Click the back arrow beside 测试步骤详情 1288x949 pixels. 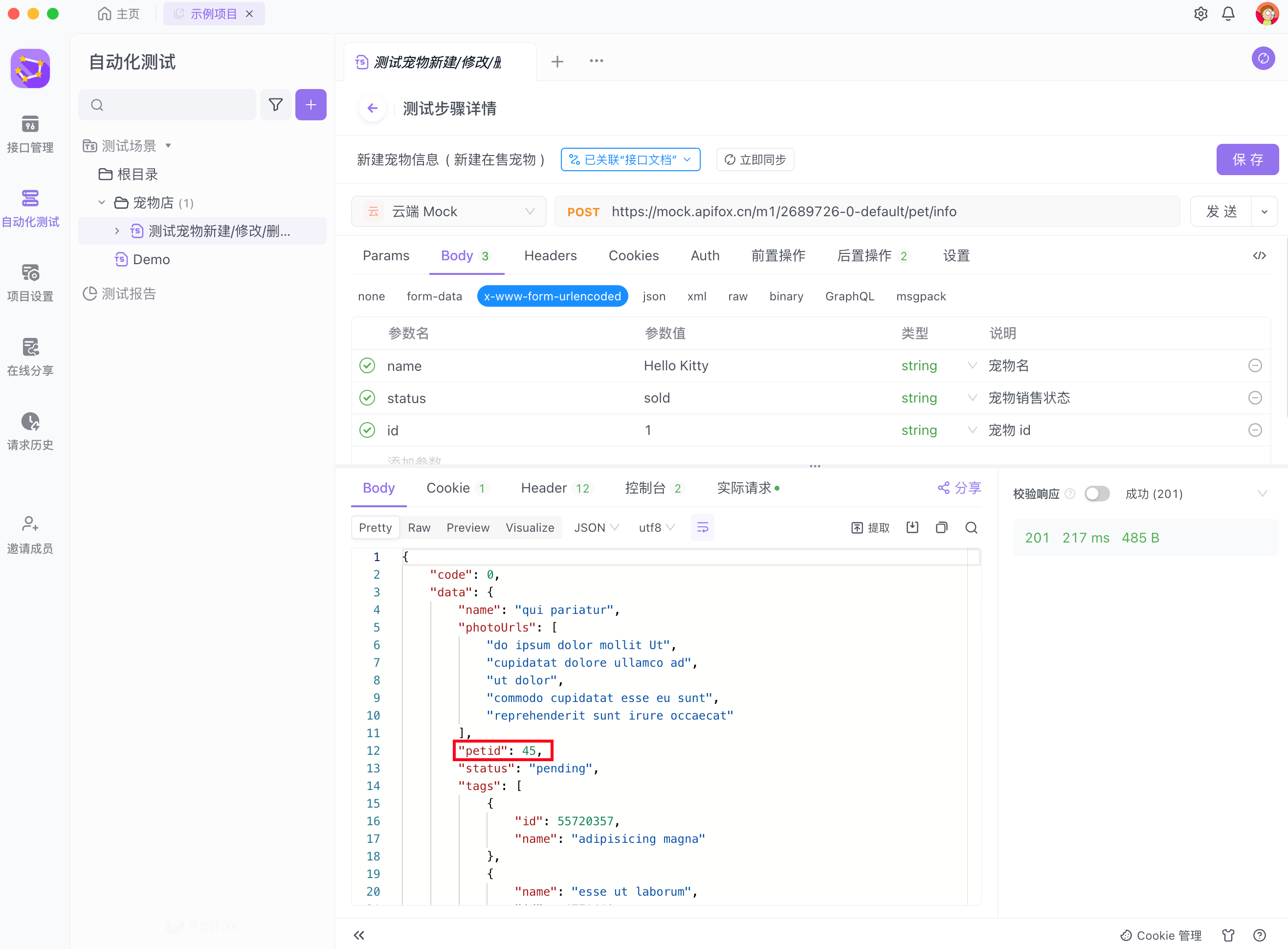(x=373, y=108)
